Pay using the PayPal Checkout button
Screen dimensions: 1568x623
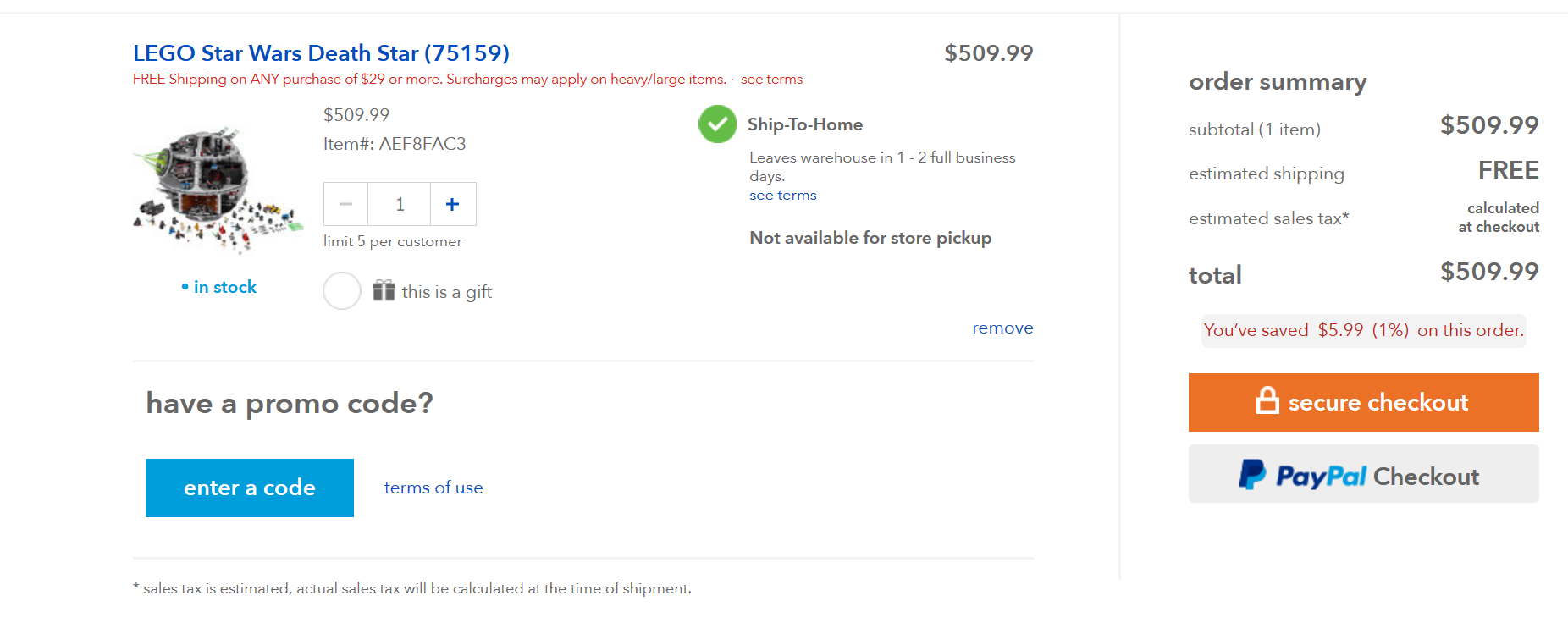1363,474
